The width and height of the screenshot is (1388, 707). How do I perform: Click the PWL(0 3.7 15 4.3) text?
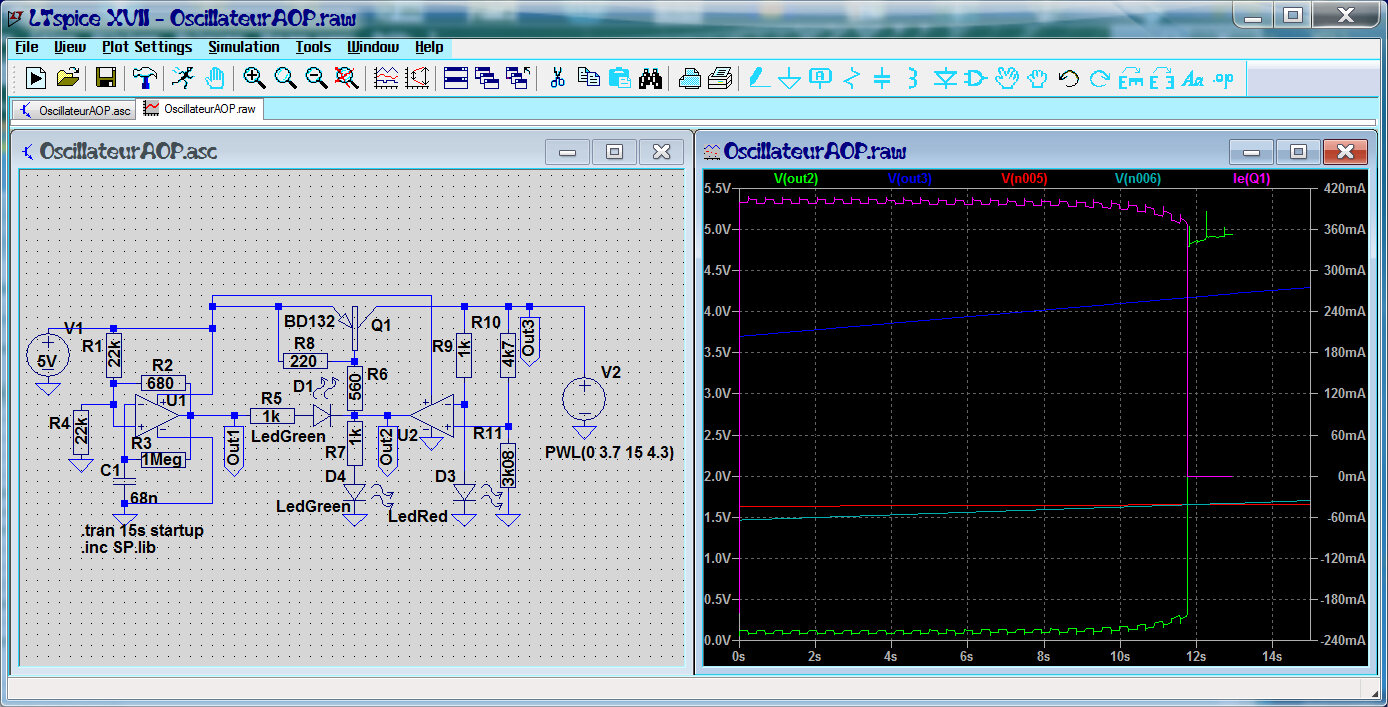click(609, 453)
